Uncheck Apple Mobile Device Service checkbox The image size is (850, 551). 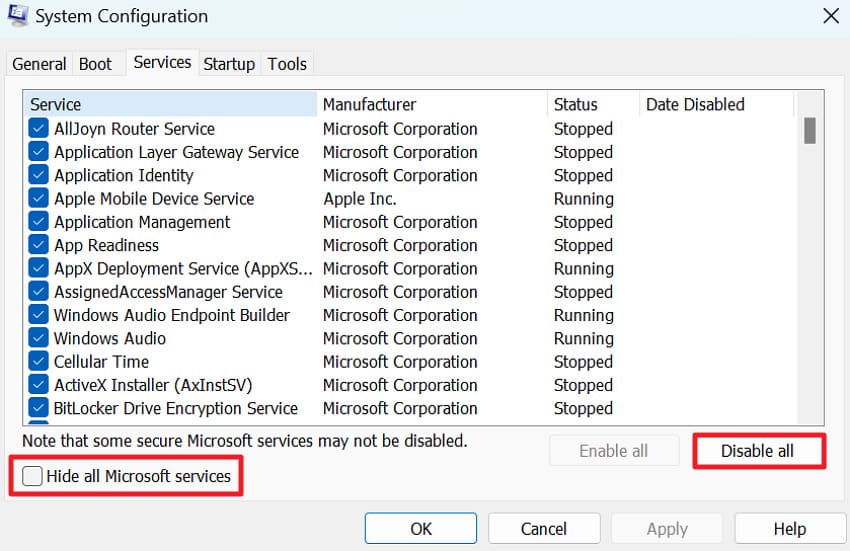[x=38, y=198]
